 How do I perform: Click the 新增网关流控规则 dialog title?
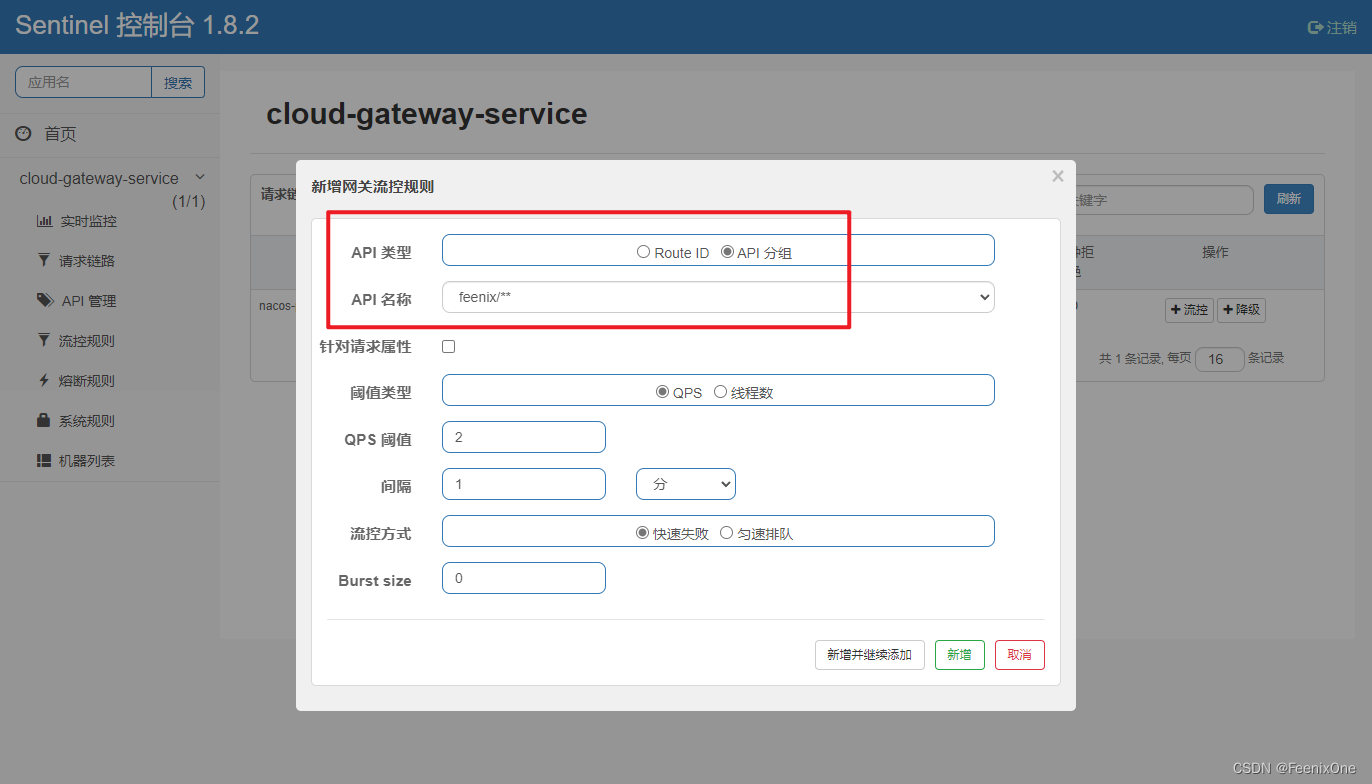click(373, 186)
